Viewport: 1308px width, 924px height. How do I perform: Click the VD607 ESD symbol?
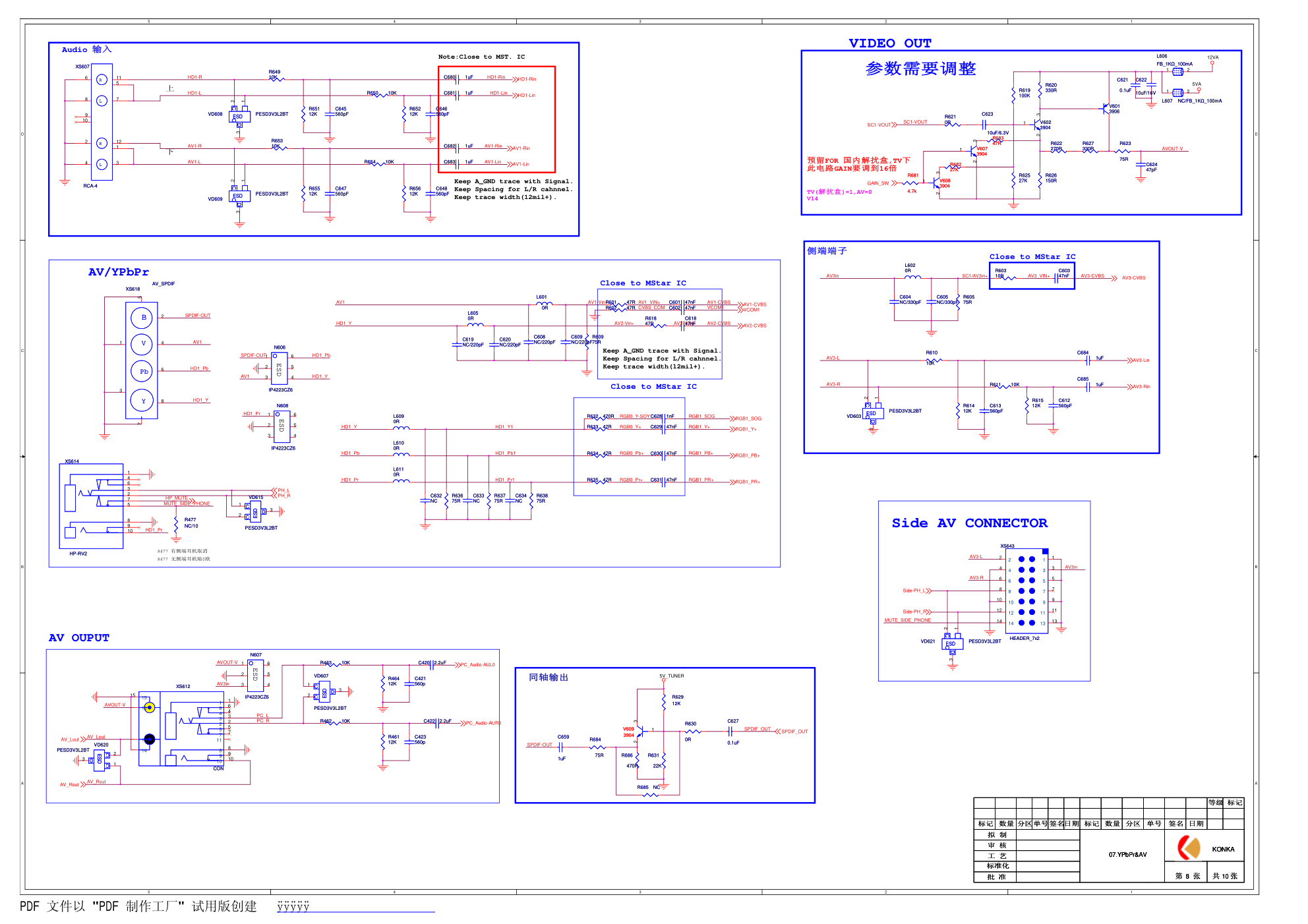324,692
